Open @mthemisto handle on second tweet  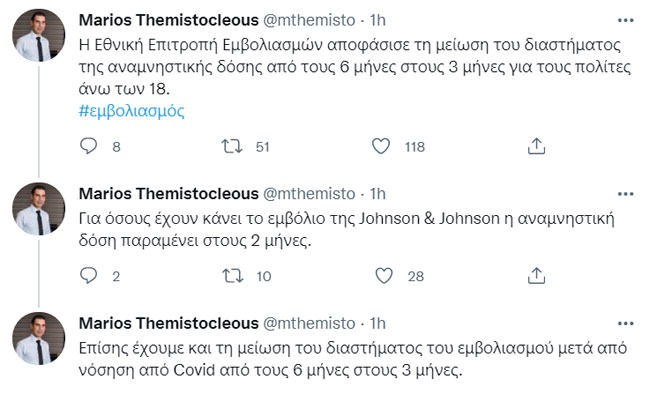click(x=309, y=194)
